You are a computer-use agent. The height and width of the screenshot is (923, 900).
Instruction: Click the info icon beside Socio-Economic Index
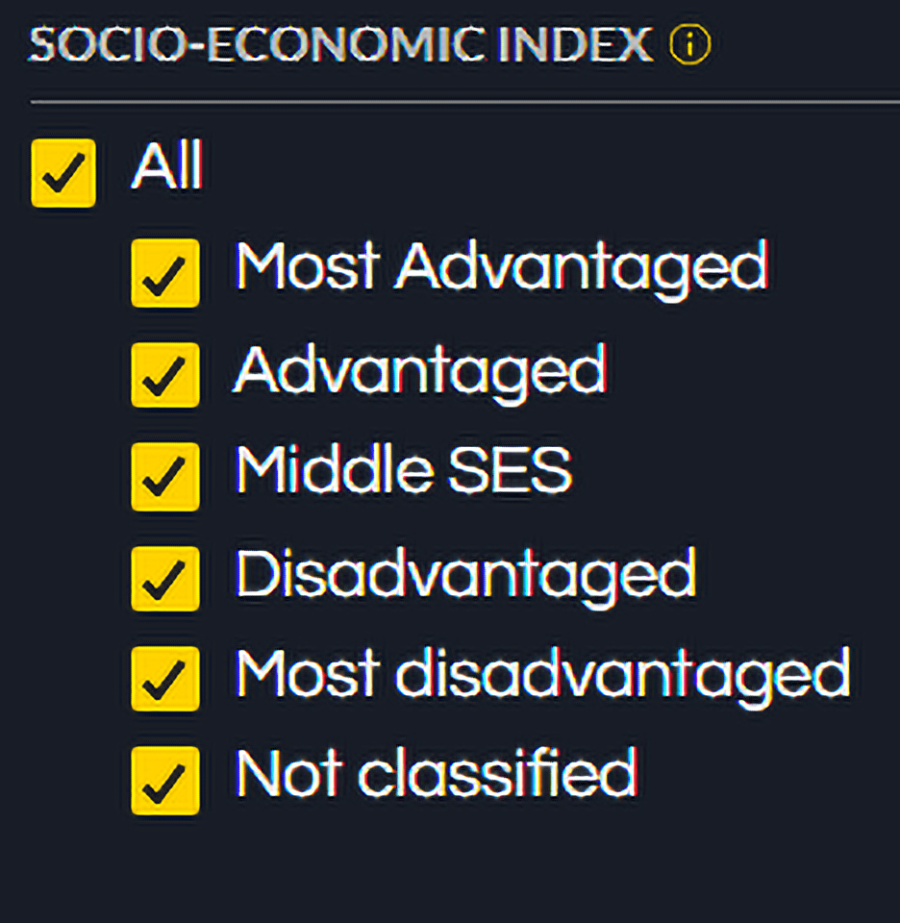pyautogui.click(x=690, y=45)
